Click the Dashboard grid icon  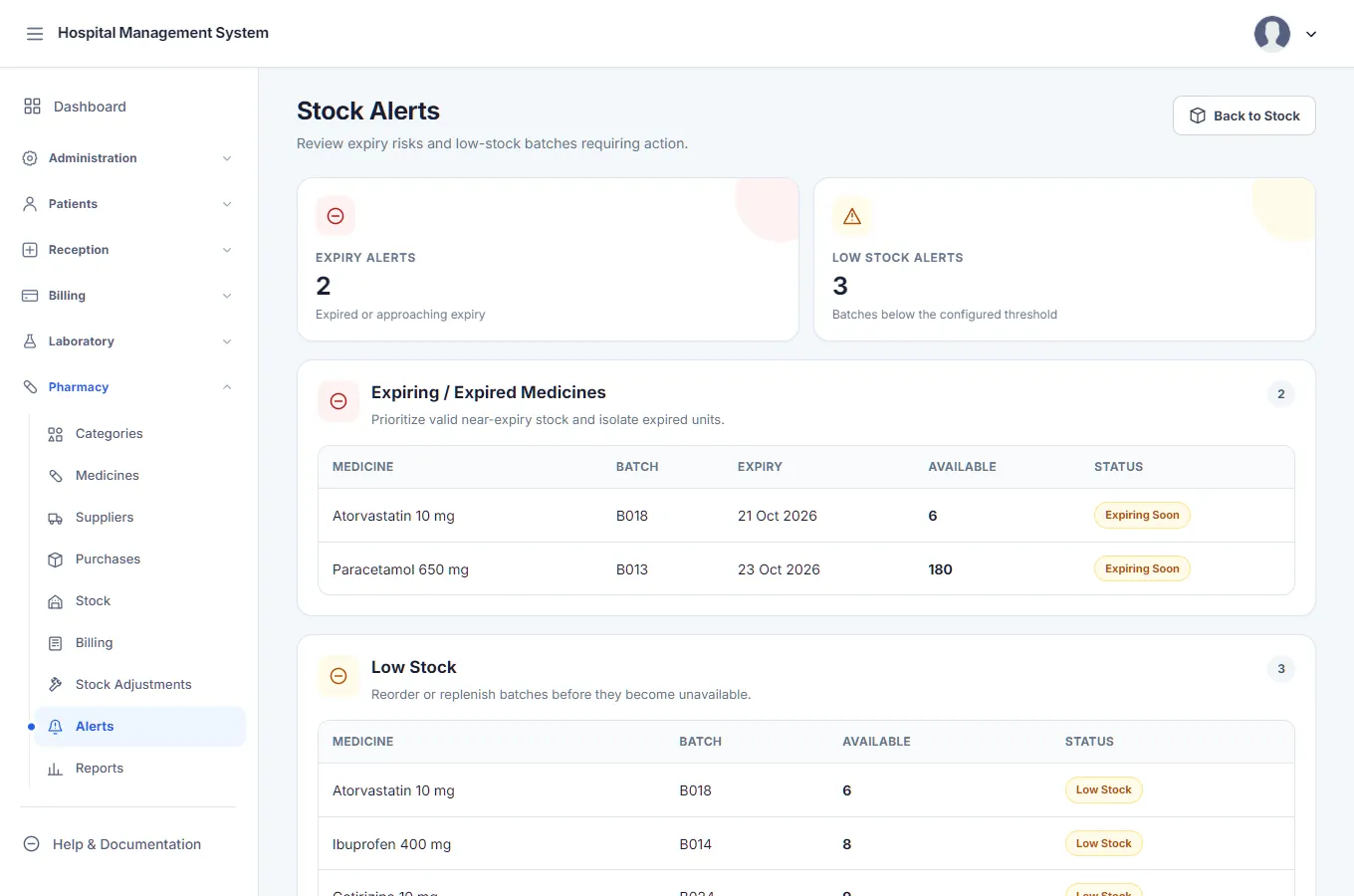pyautogui.click(x=32, y=107)
